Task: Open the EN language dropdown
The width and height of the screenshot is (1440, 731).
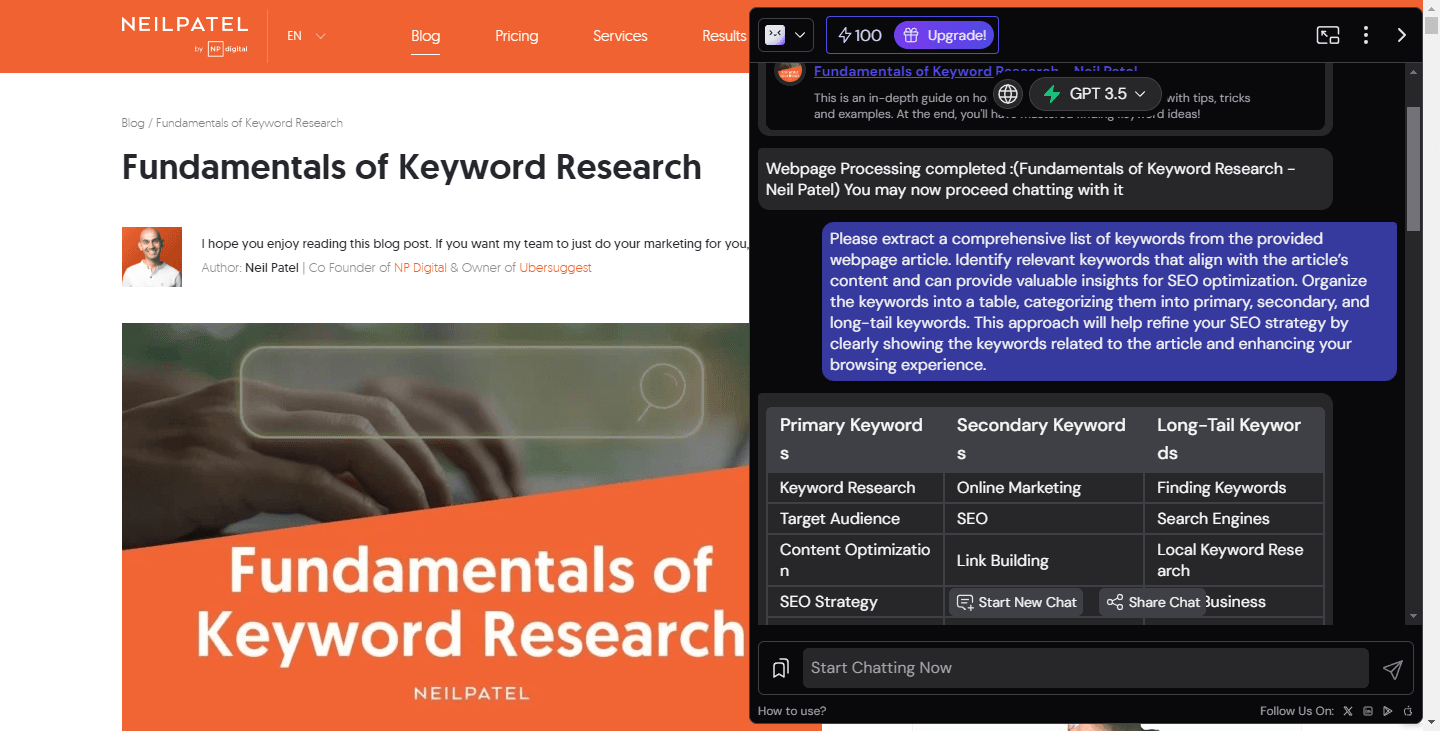Action: (x=306, y=36)
